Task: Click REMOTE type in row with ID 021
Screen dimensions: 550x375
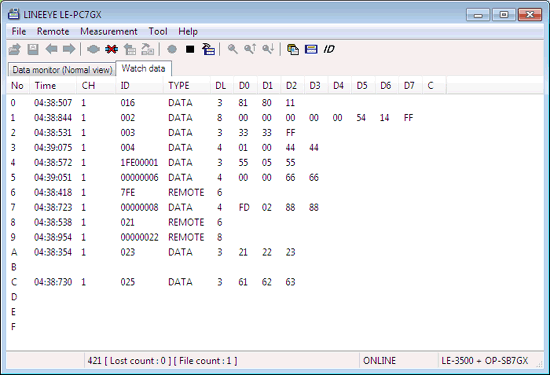Action: pos(186,222)
